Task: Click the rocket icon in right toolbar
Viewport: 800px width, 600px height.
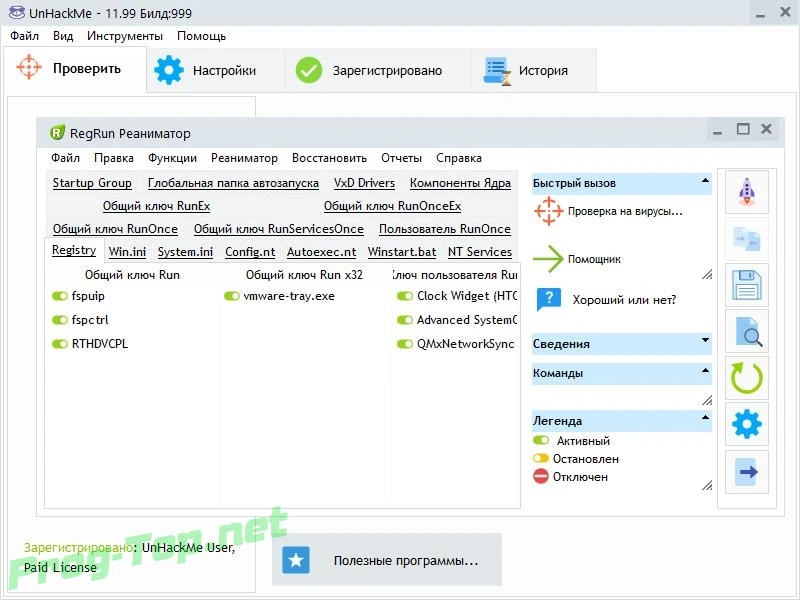Action: 746,191
